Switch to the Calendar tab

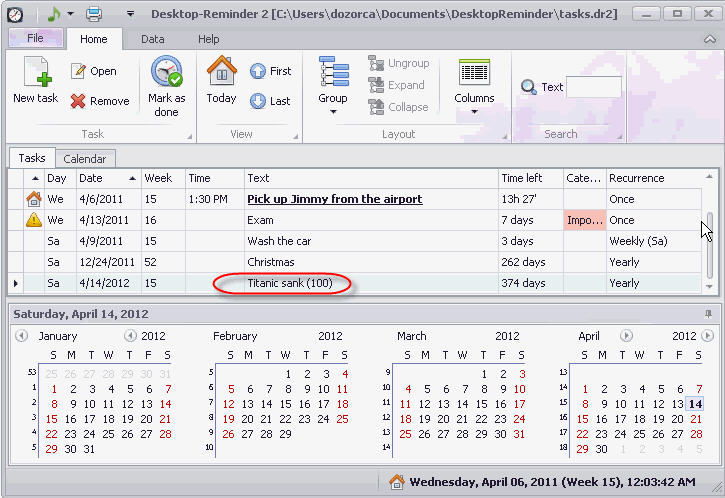click(x=85, y=159)
